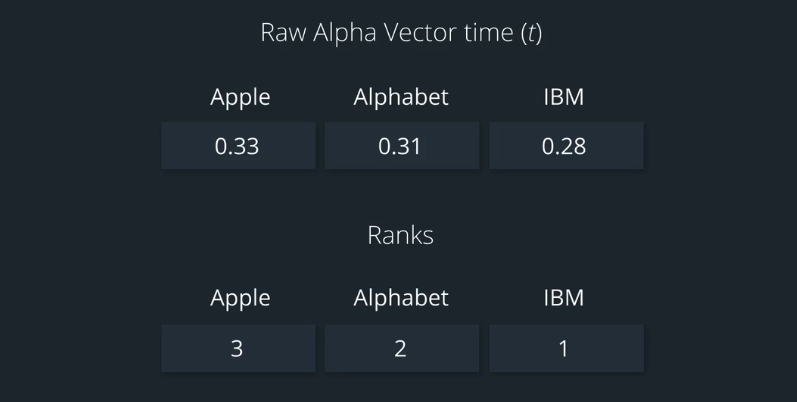Click the IBM raw alpha cell 0.28

point(564,146)
